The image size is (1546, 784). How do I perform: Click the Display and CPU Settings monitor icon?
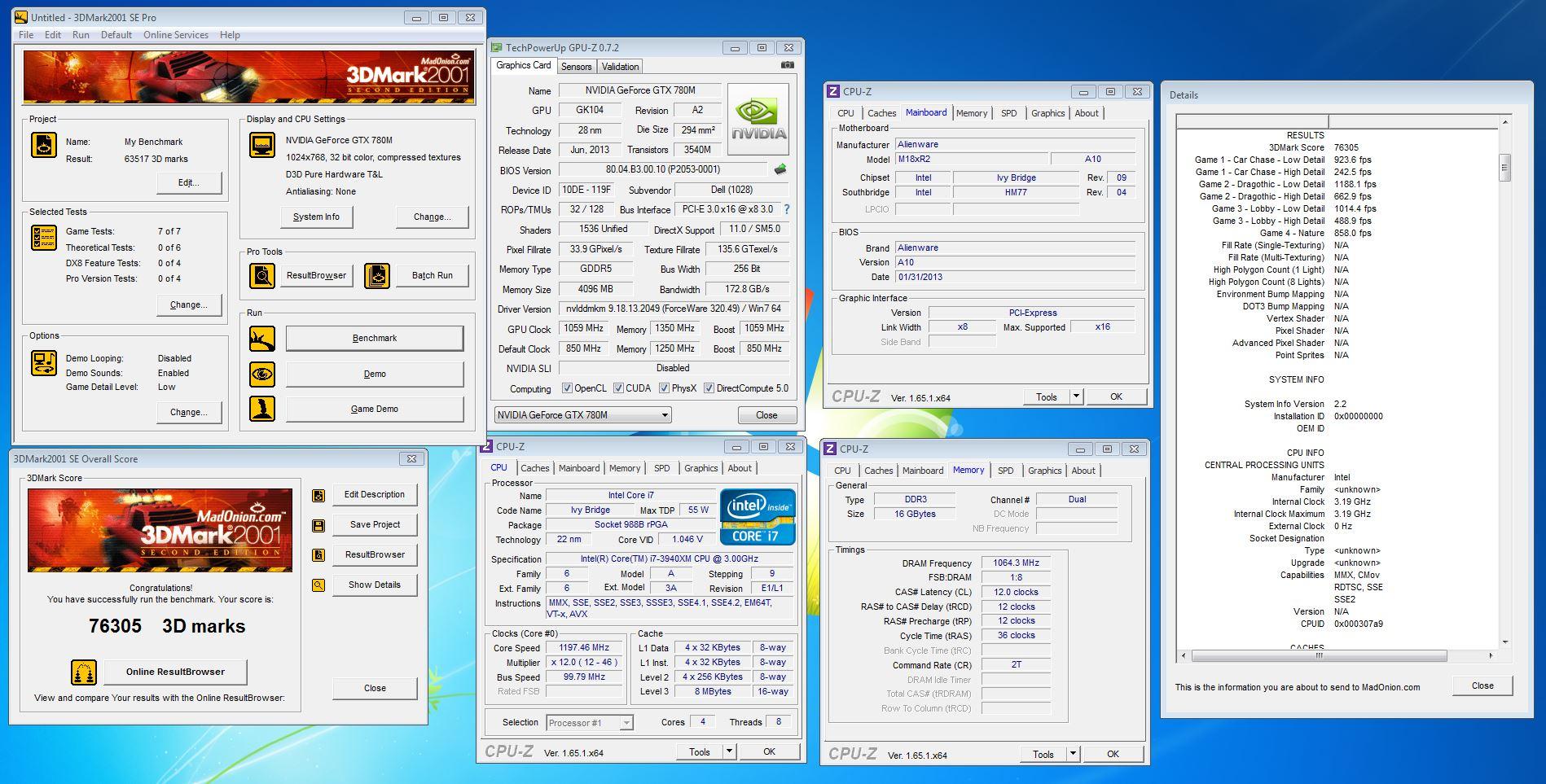(262, 145)
